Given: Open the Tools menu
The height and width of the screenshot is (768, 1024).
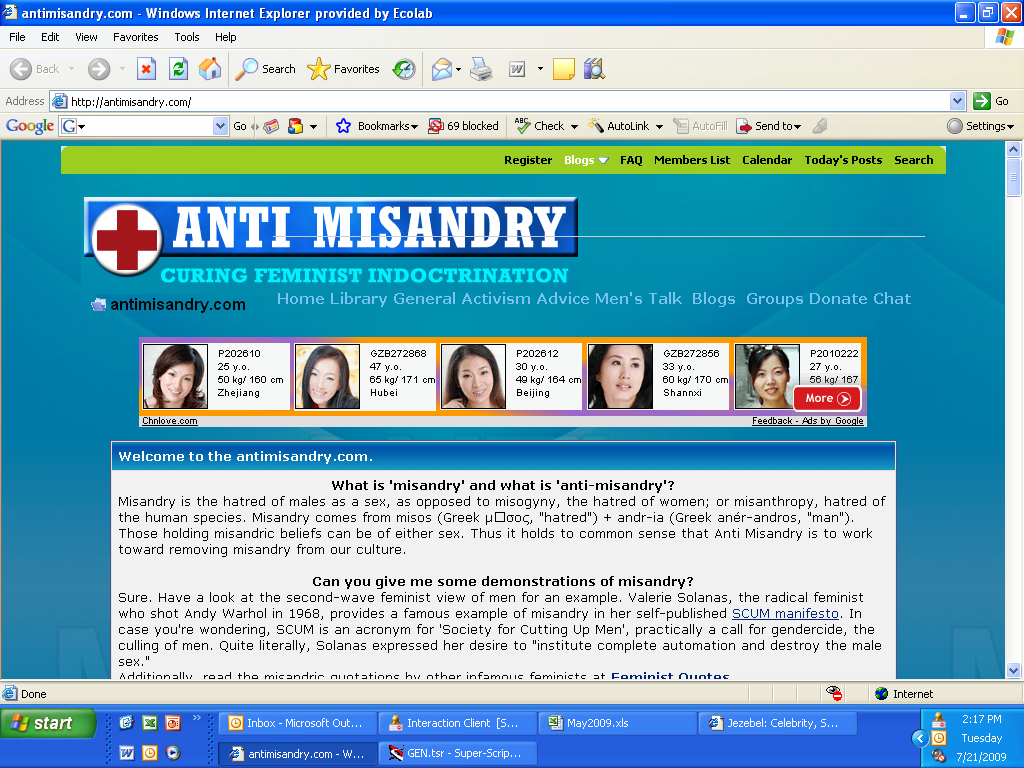Looking at the screenshot, I should pyautogui.click(x=187, y=37).
